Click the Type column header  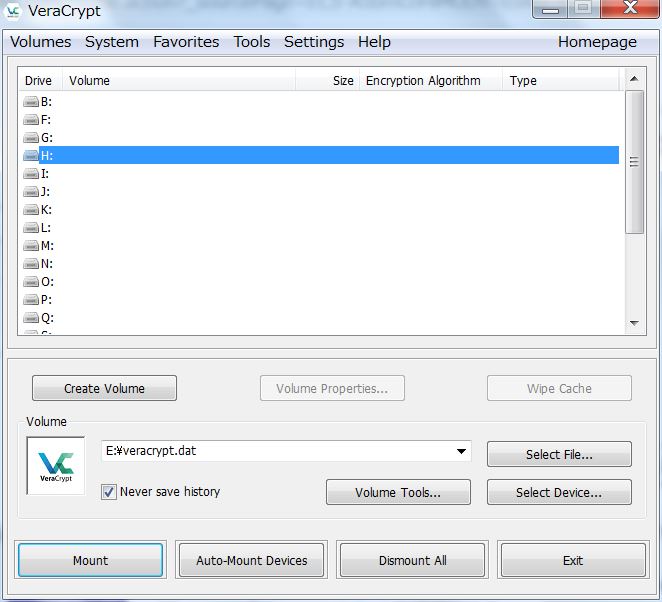point(561,81)
